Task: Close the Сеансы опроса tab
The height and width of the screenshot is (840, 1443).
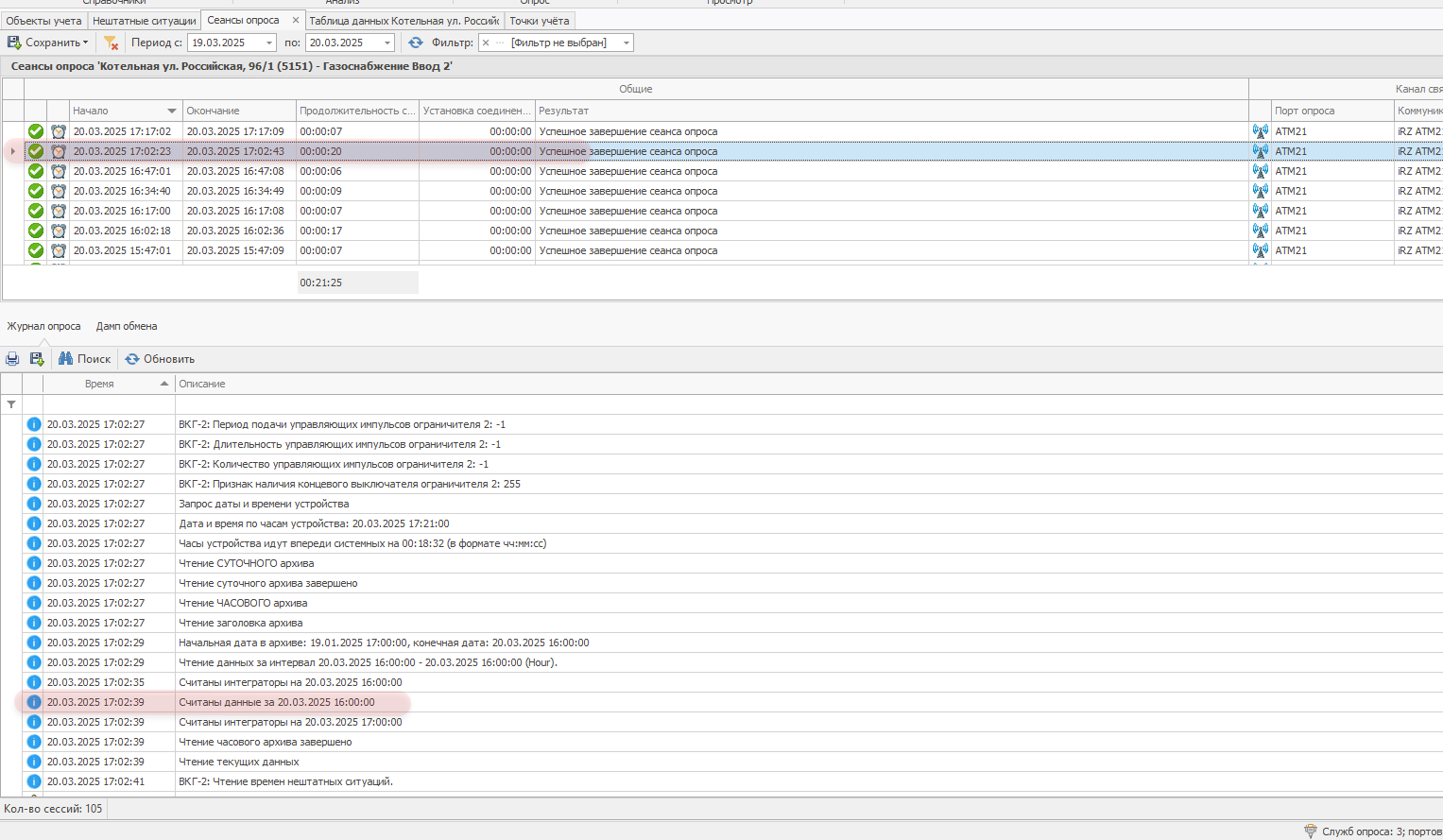Action: tap(296, 20)
